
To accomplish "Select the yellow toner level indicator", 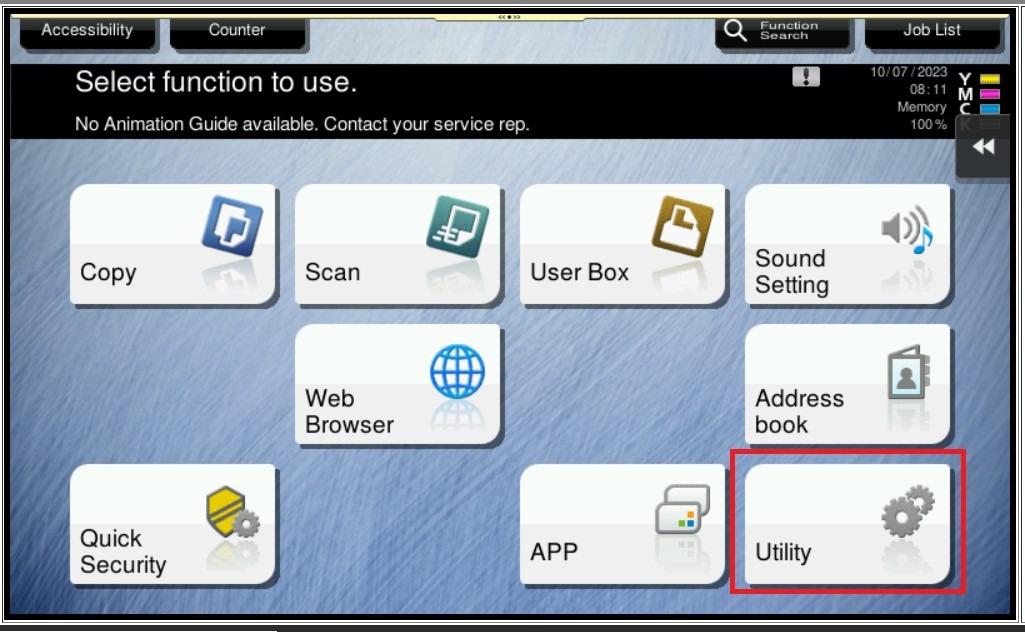I will coord(989,79).
